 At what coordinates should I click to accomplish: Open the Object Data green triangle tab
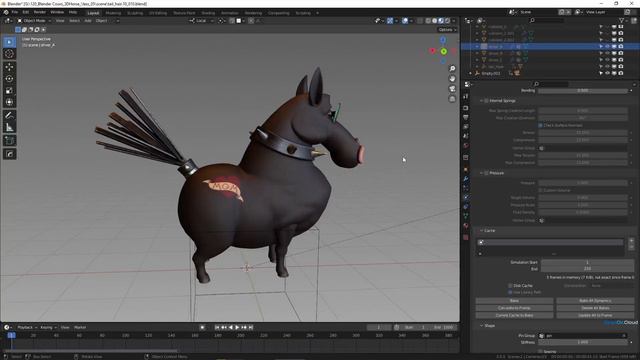[x=466, y=216]
